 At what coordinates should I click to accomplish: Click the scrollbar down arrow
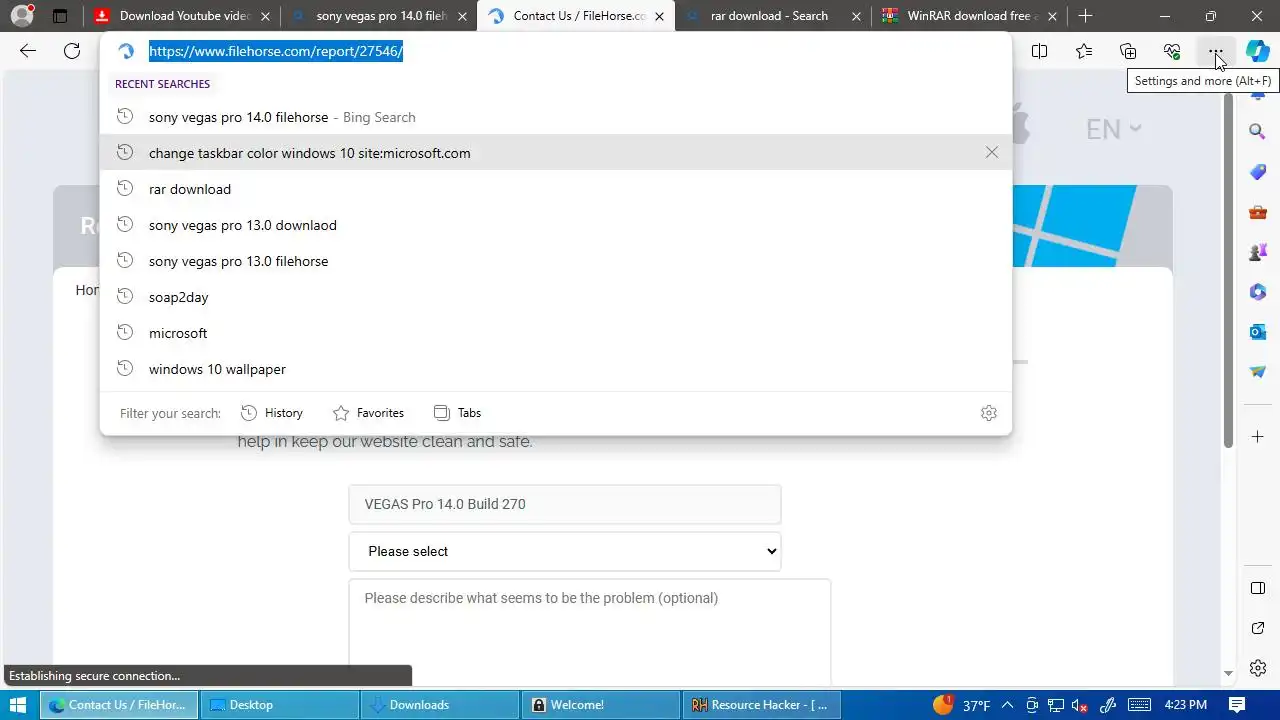pos(1229,674)
